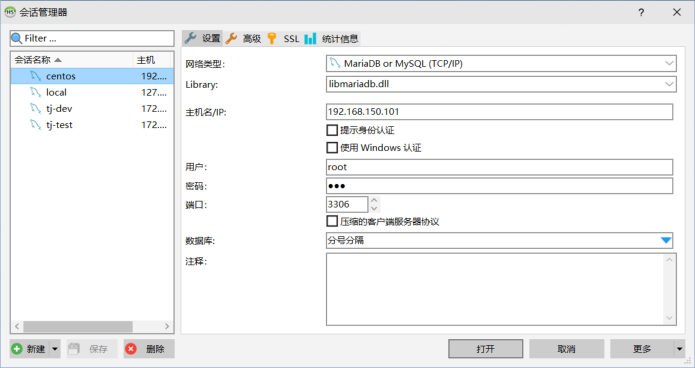The image size is (695, 368).
Task: Click the 端口 number field
Action: point(347,204)
